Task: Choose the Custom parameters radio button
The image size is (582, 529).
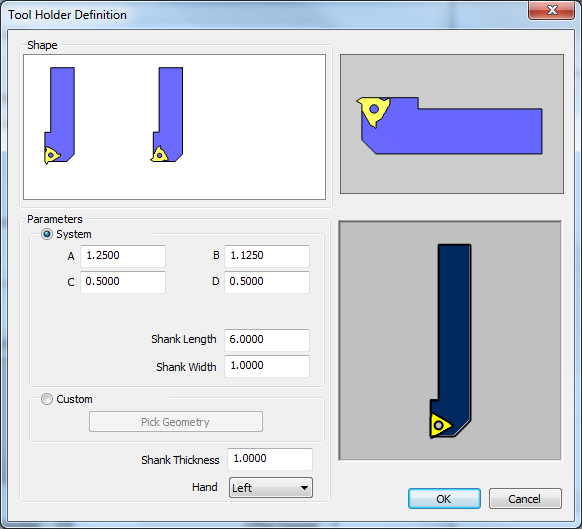Action: tap(47, 399)
